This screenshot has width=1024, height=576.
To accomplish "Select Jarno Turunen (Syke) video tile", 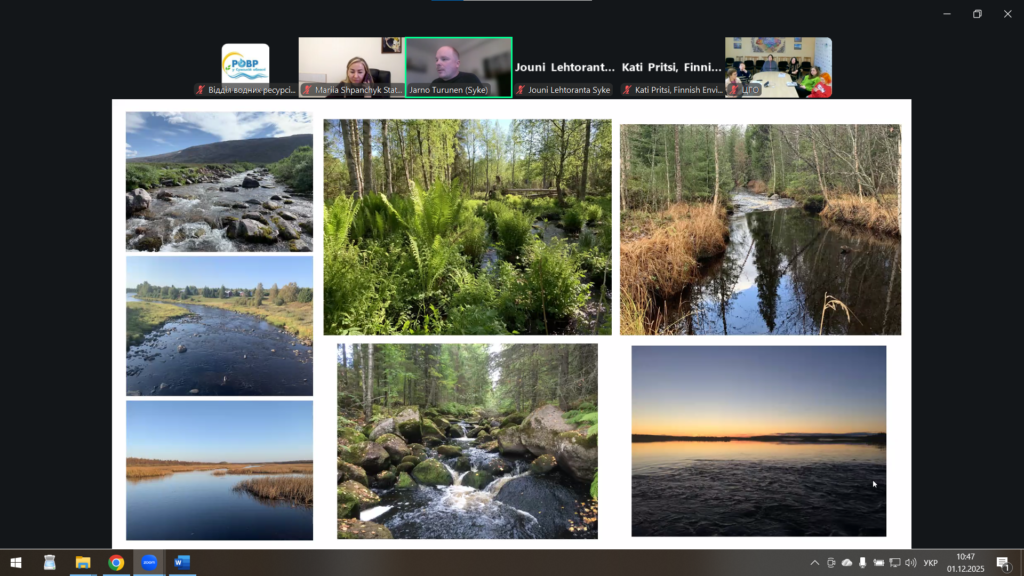I will click(x=459, y=66).
